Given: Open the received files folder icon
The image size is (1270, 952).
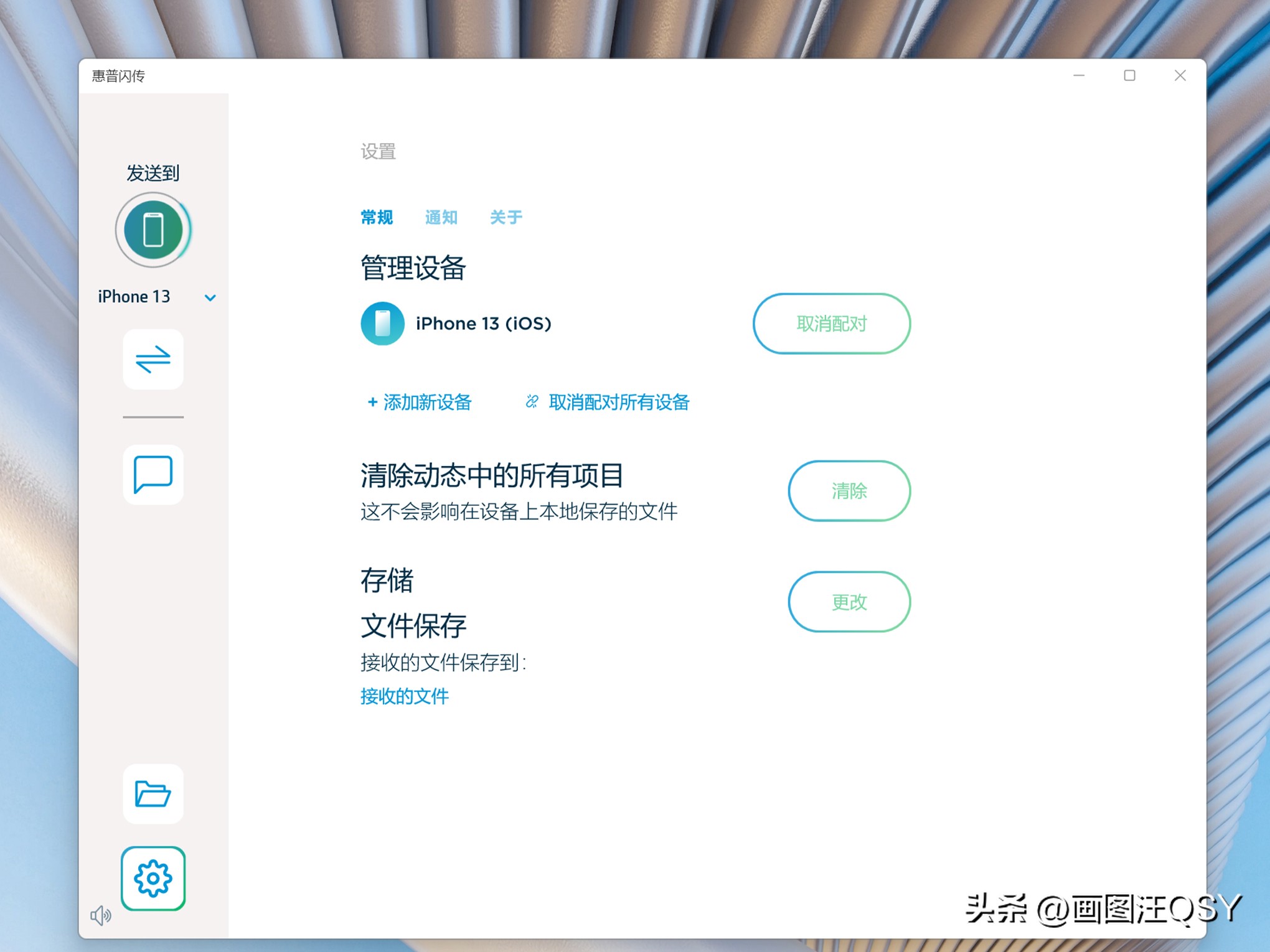Looking at the screenshot, I should coord(153,795).
